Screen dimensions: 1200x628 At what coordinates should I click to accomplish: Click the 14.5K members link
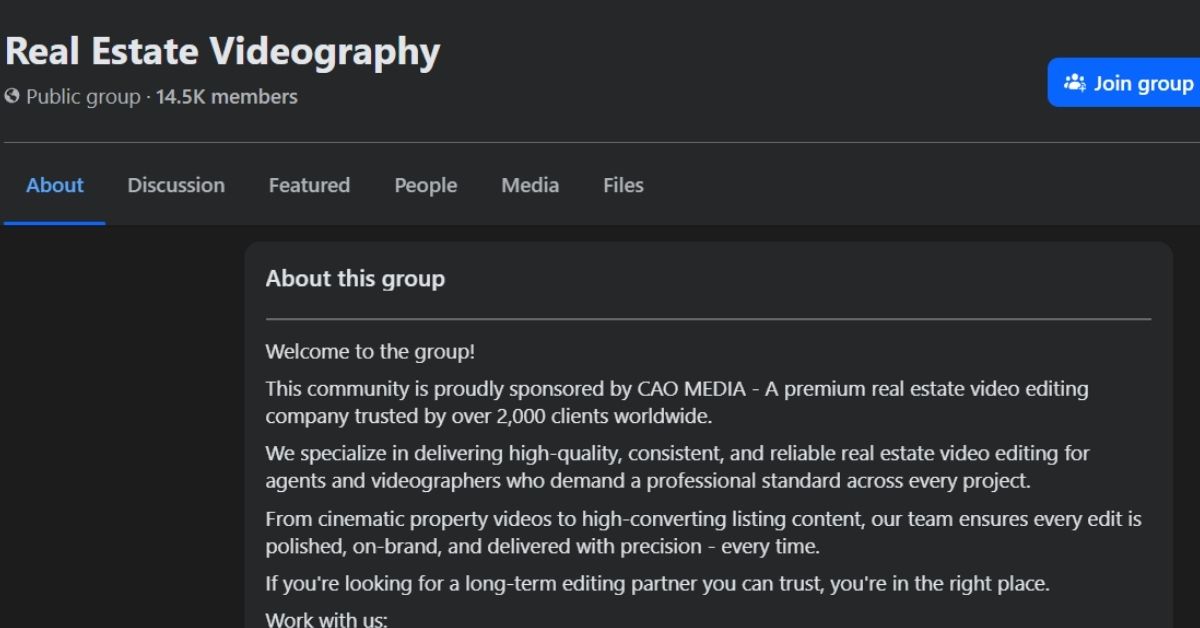point(227,97)
